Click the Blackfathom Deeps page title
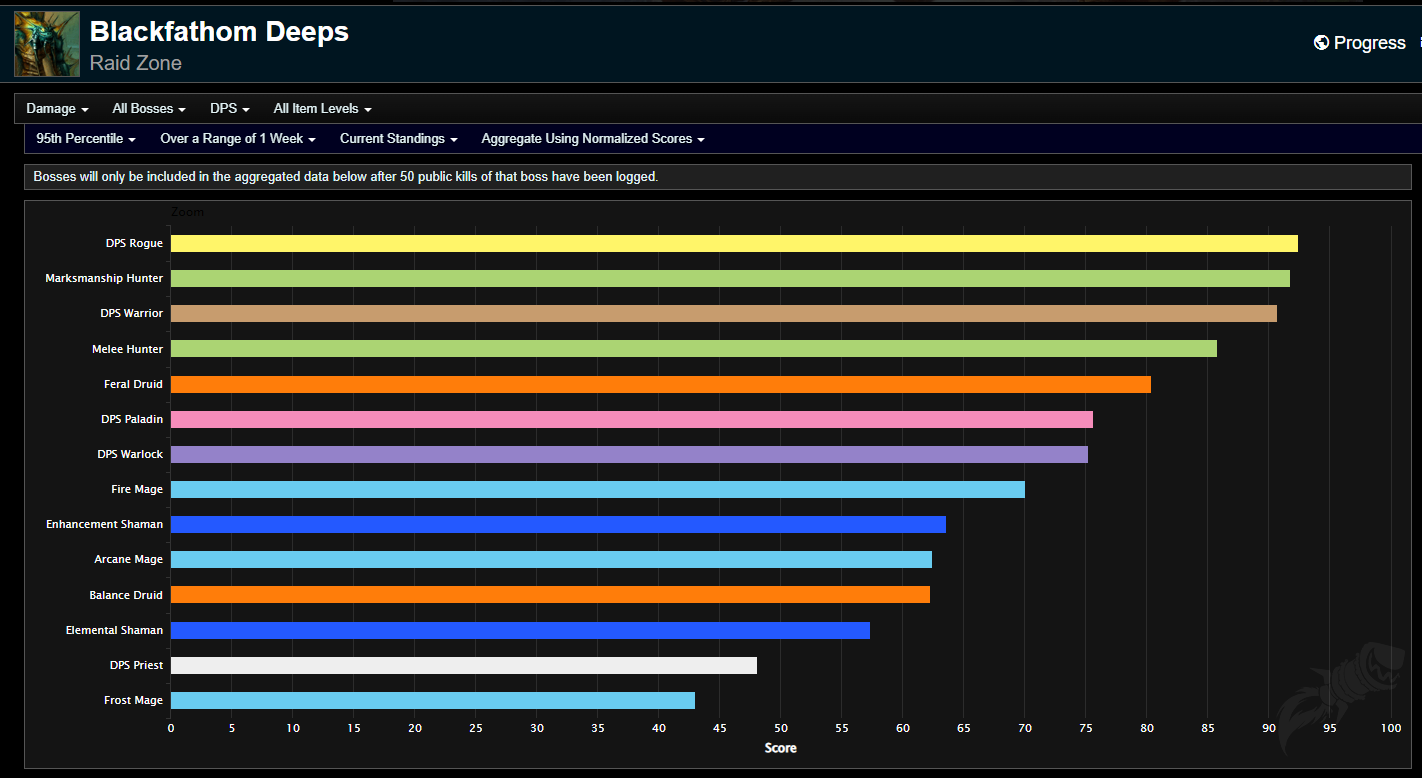The image size is (1422, 778). pos(219,31)
